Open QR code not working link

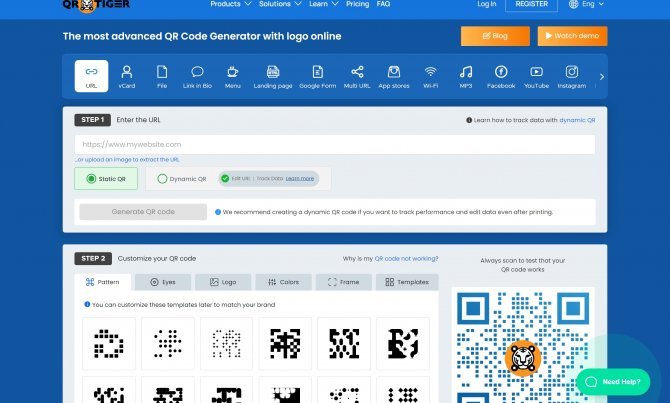coord(405,259)
